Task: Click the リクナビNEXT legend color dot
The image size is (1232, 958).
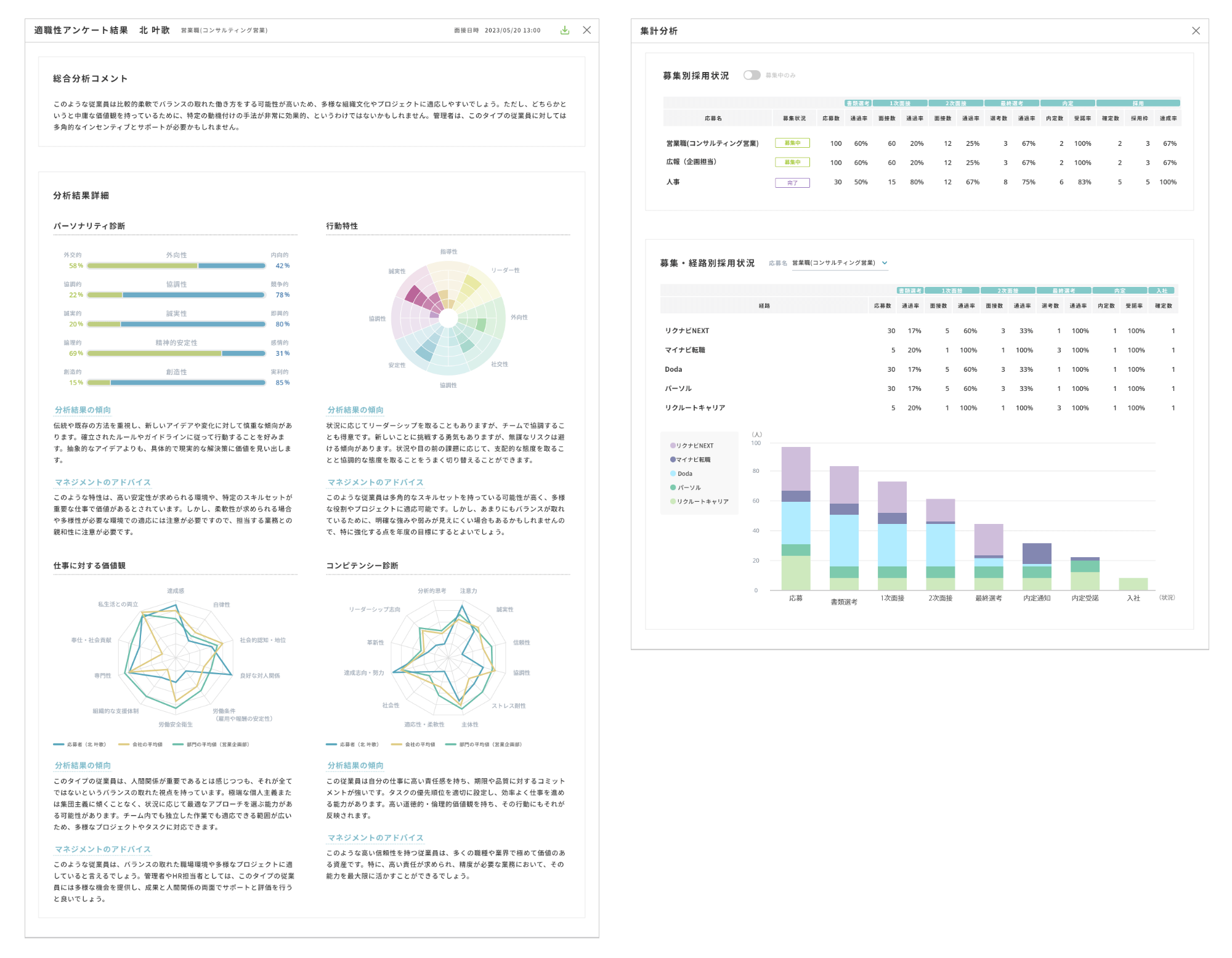Action: coord(672,446)
